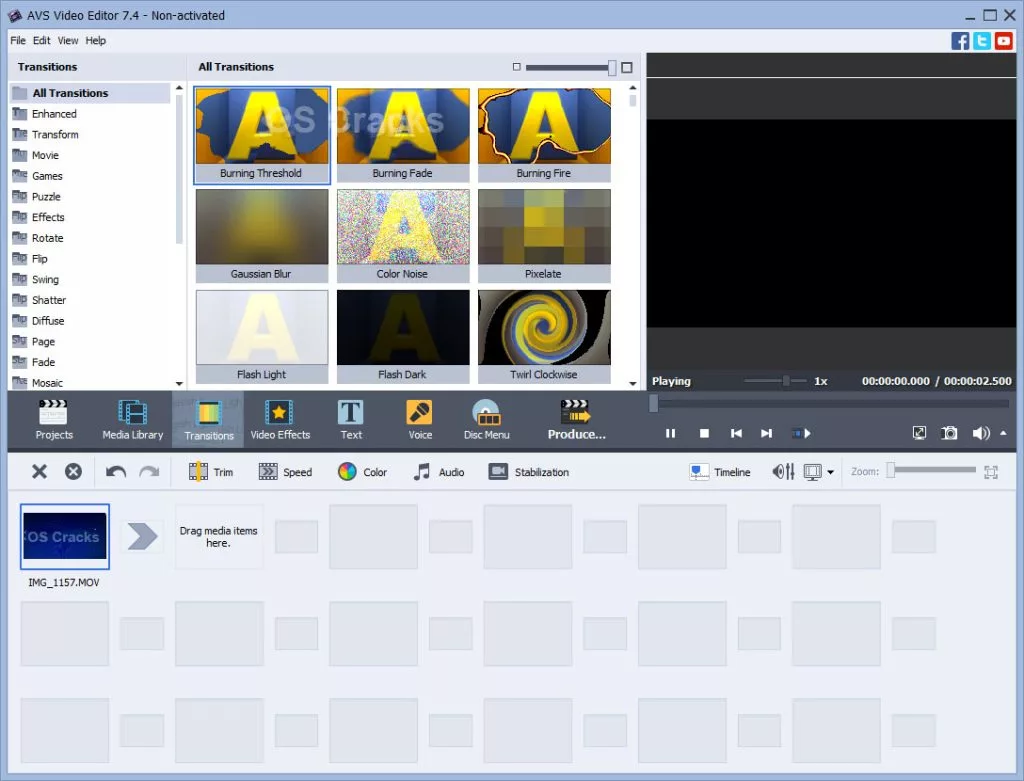Screen dimensions: 1024x781
Task: Click the zoom-to-fit icon
Action: click(x=991, y=471)
